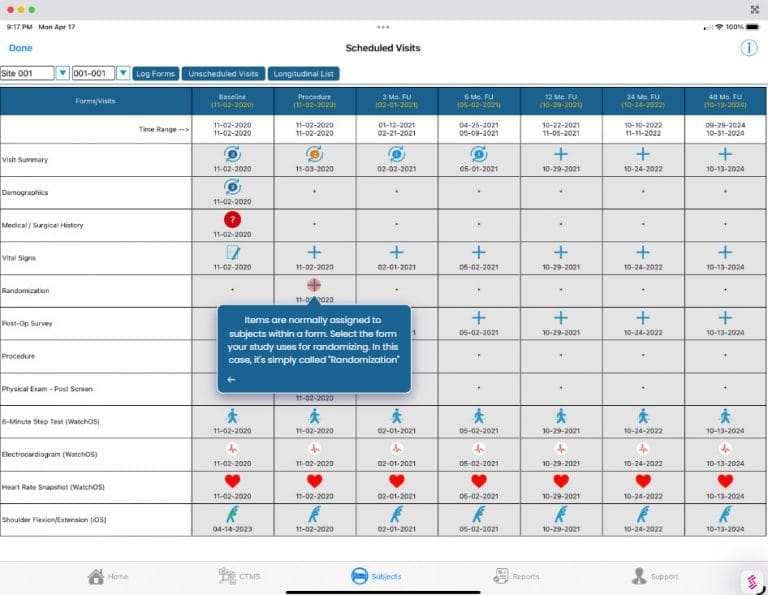The width and height of the screenshot is (768, 595).
Task: Click the 001-001 subject field
Action: (94, 73)
